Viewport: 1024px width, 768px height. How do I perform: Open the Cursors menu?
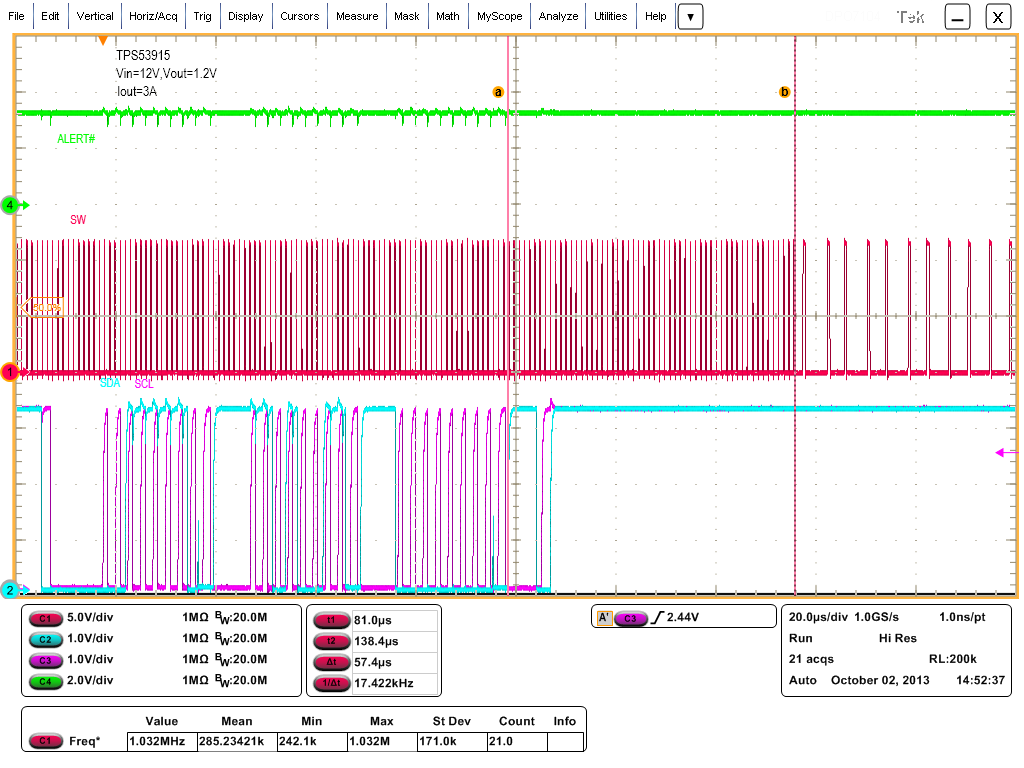[300, 15]
